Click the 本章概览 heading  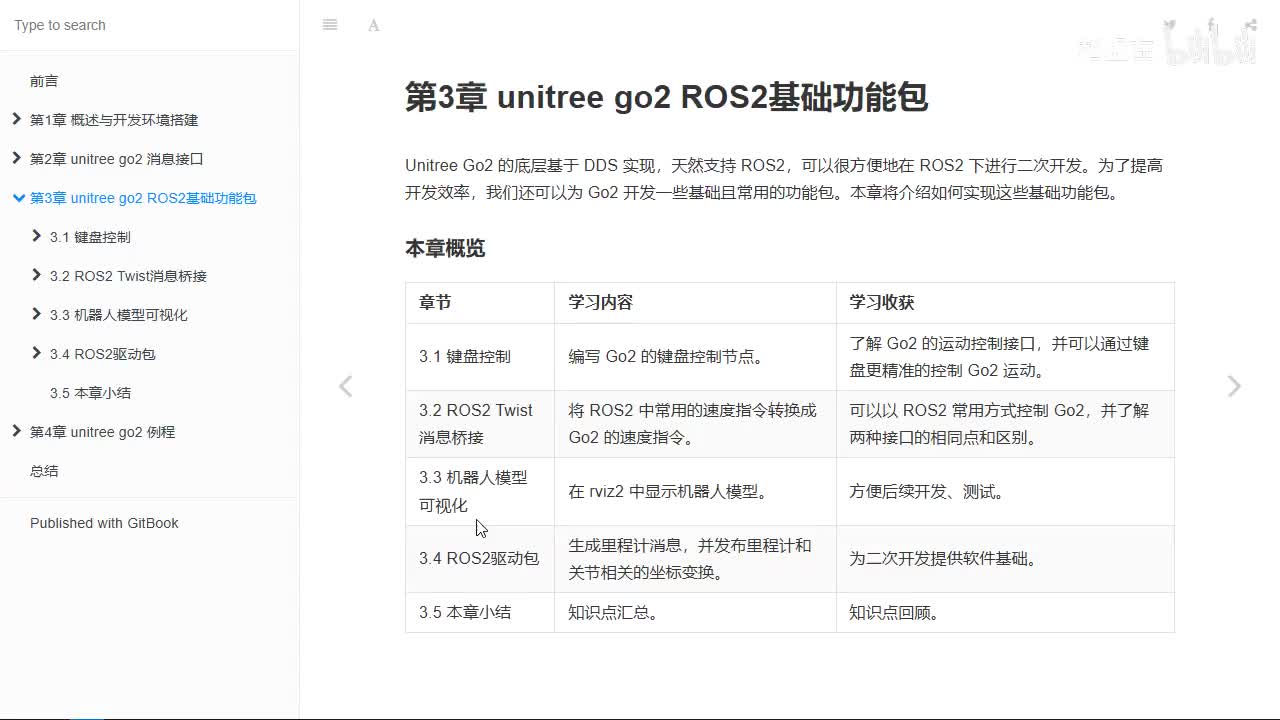(x=445, y=249)
